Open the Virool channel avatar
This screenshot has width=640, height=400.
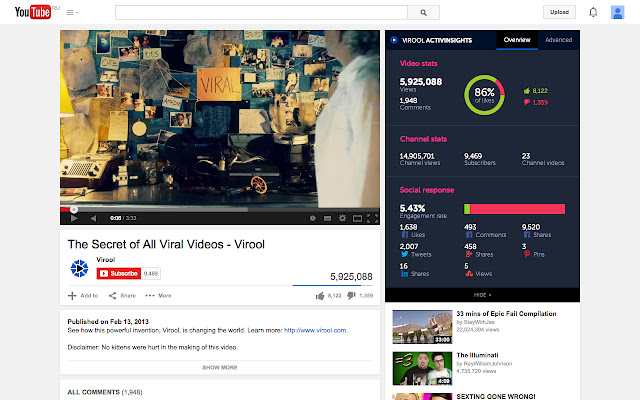coord(79,269)
